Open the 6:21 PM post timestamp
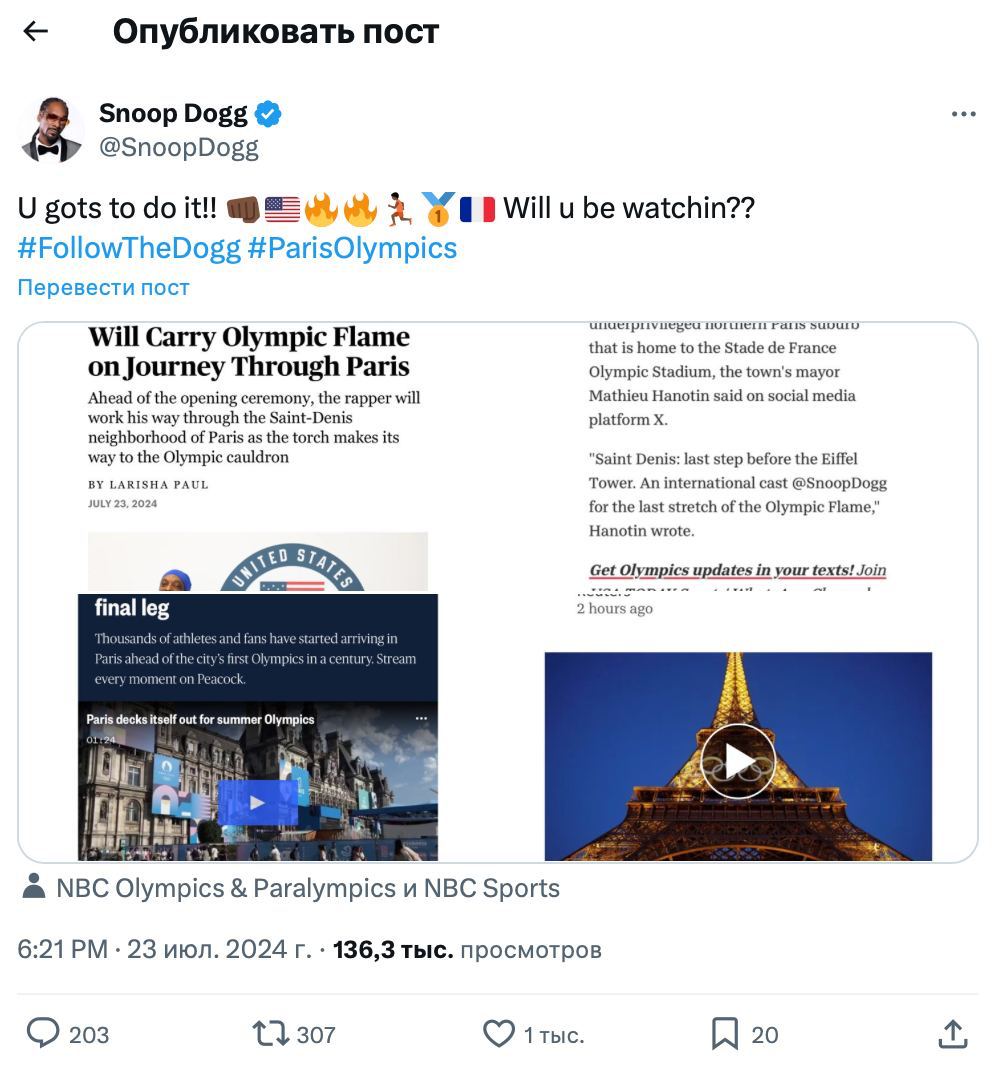Screen dimensions: 996x1070 164,949
